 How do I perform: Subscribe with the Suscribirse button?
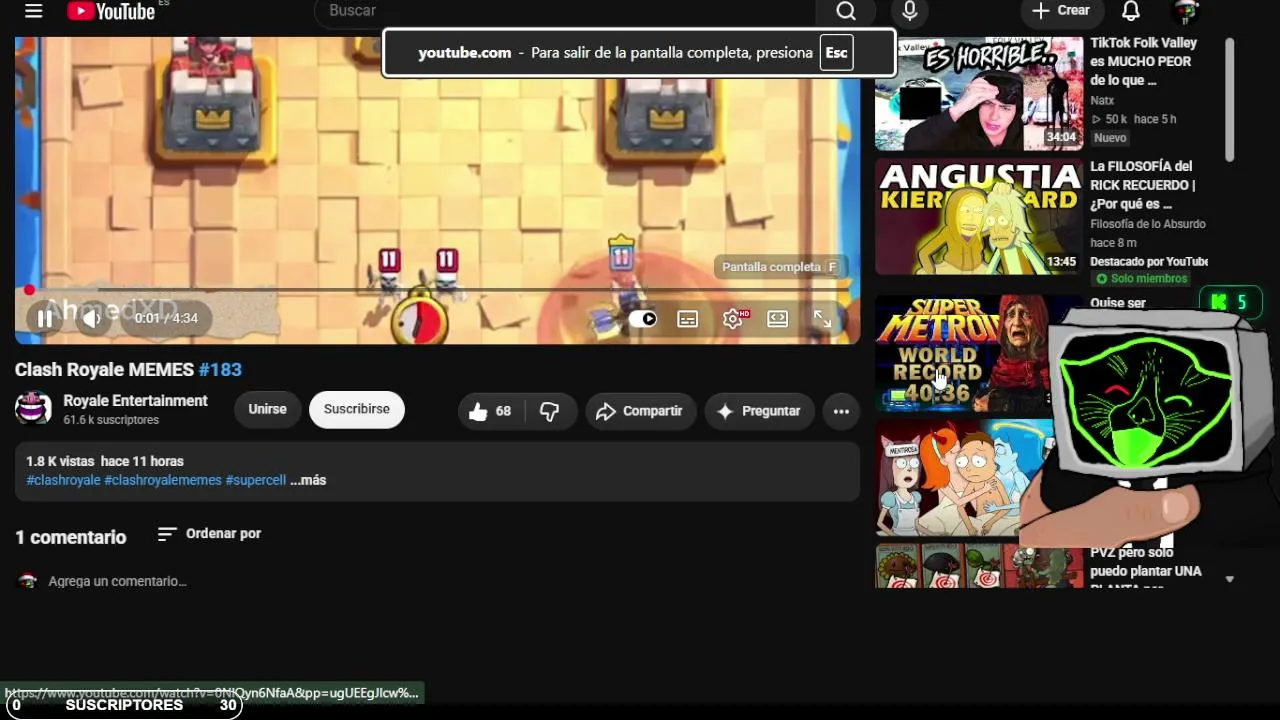pyautogui.click(x=357, y=410)
